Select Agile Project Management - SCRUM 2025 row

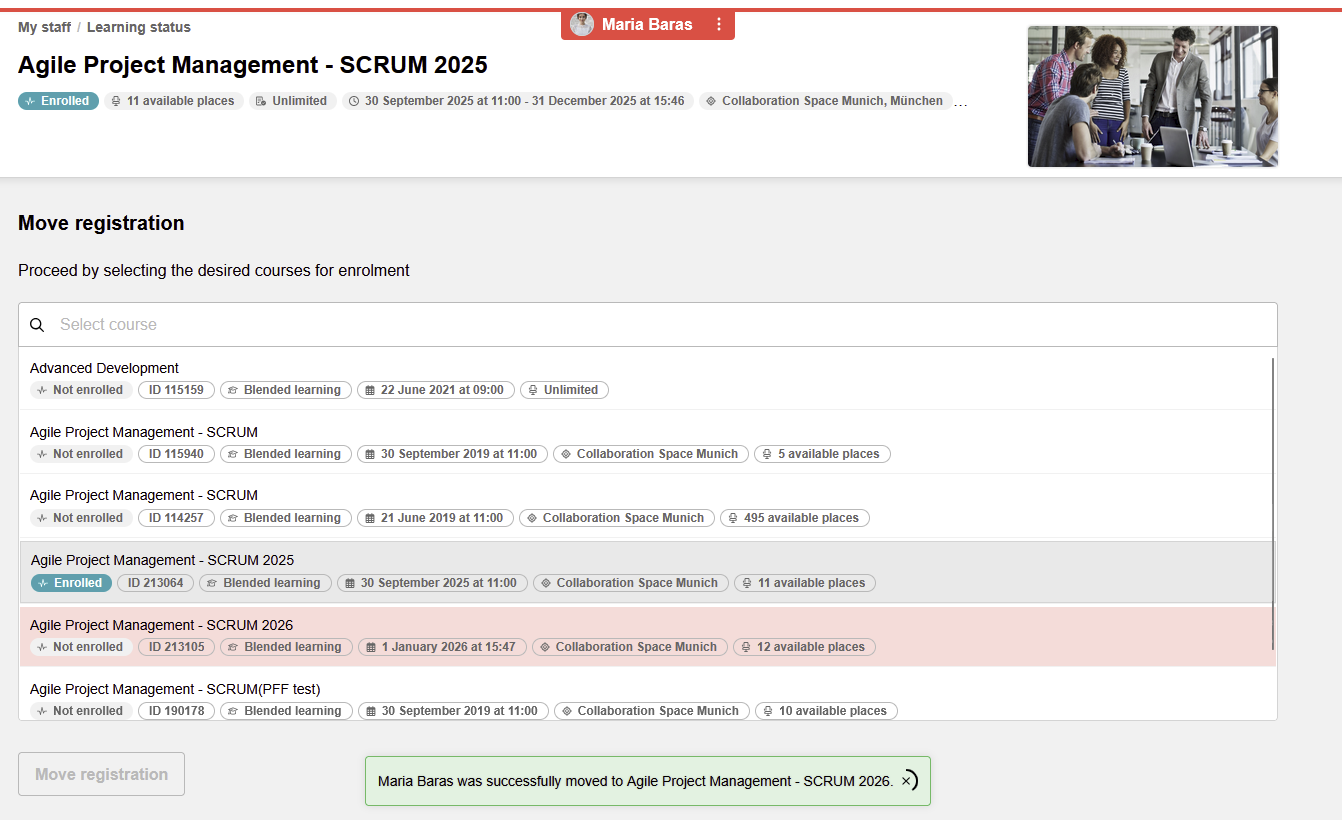pyautogui.click(x=162, y=560)
